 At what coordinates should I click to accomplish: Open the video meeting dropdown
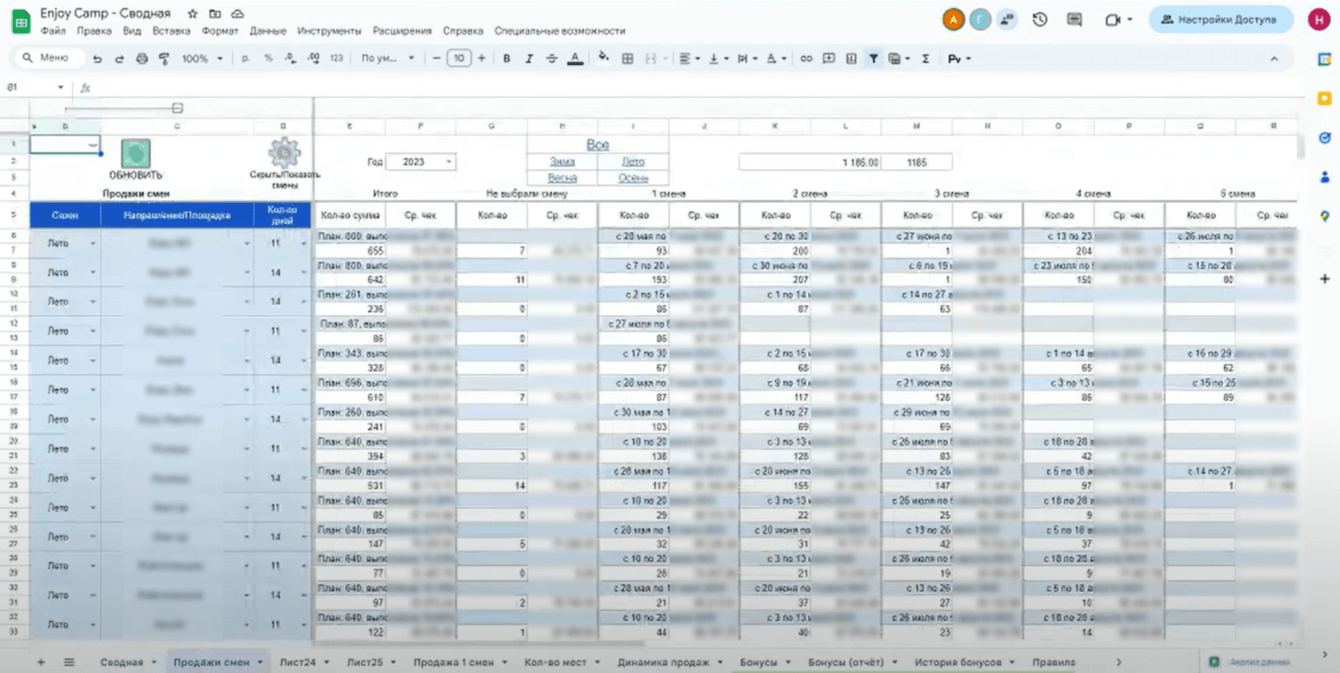click(x=1118, y=19)
